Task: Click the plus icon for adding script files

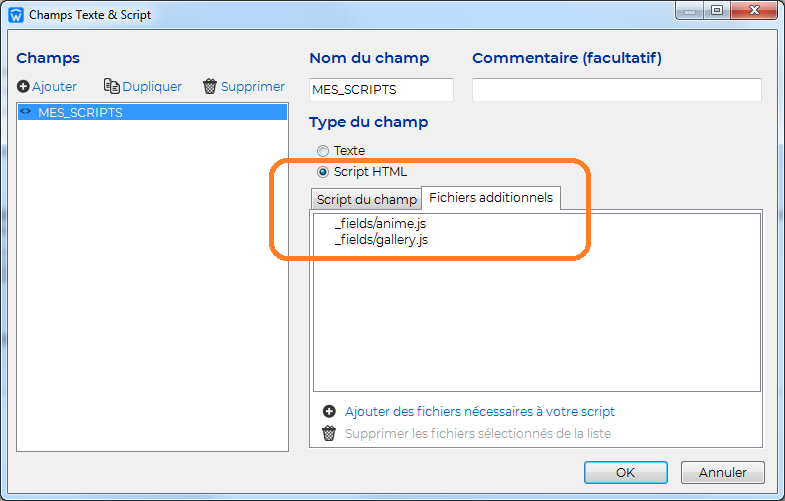Action: click(x=329, y=411)
